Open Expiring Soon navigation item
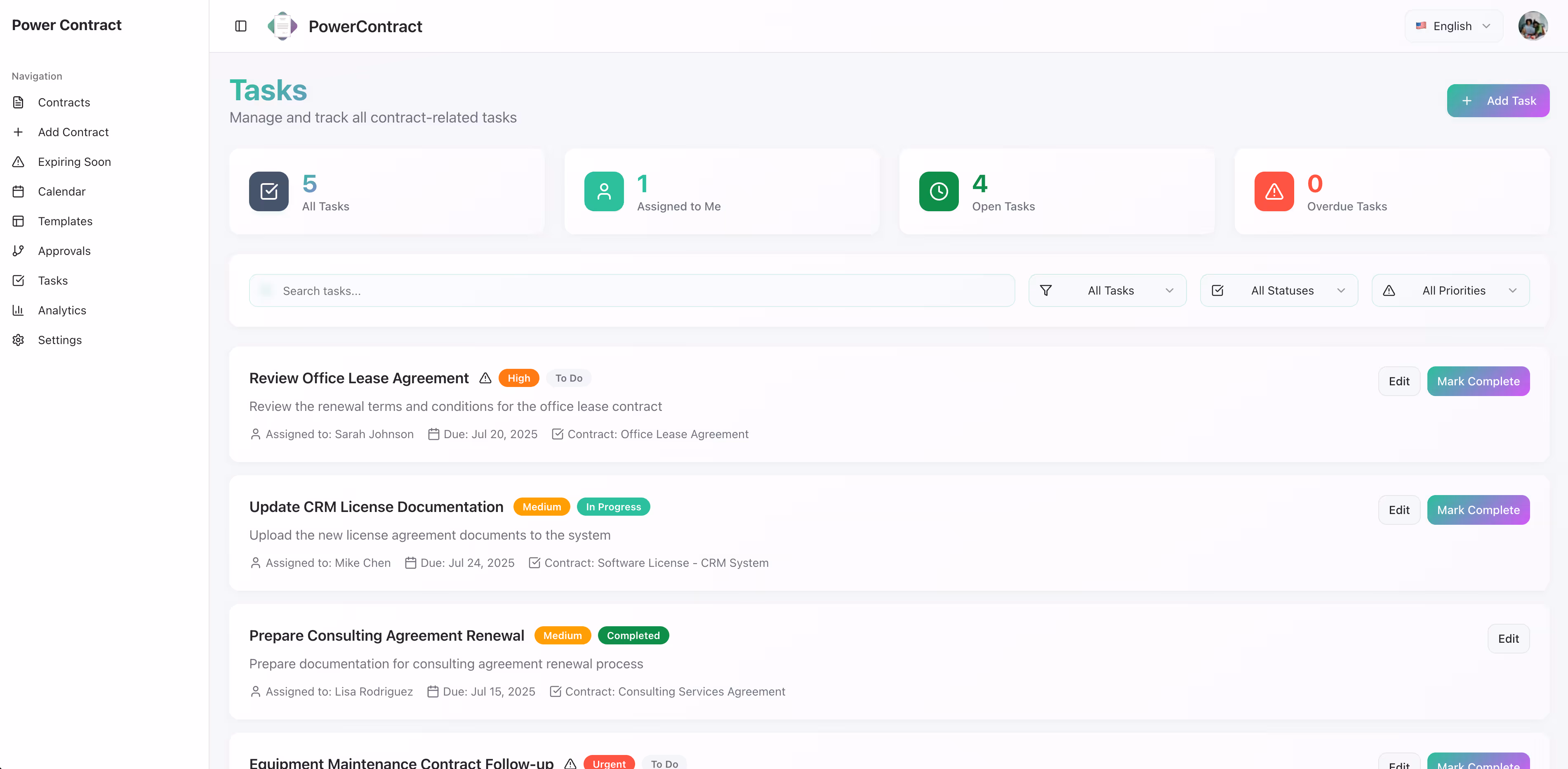 (74, 162)
